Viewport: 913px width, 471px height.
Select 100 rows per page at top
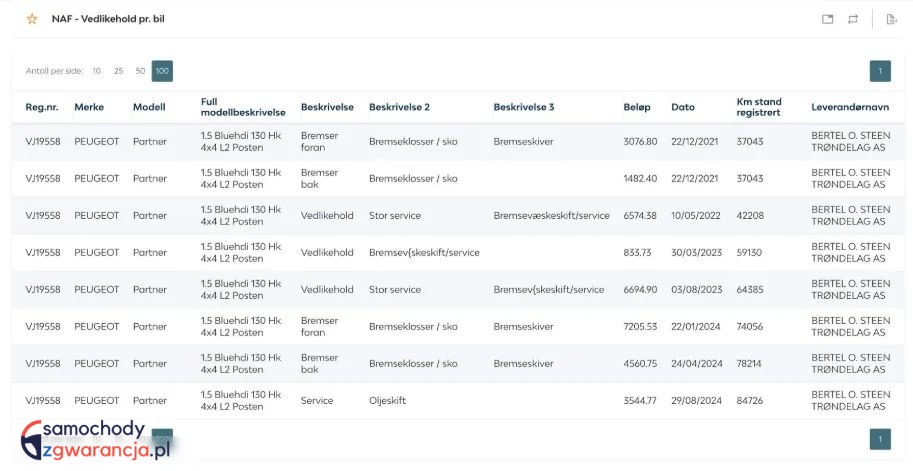pos(162,71)
